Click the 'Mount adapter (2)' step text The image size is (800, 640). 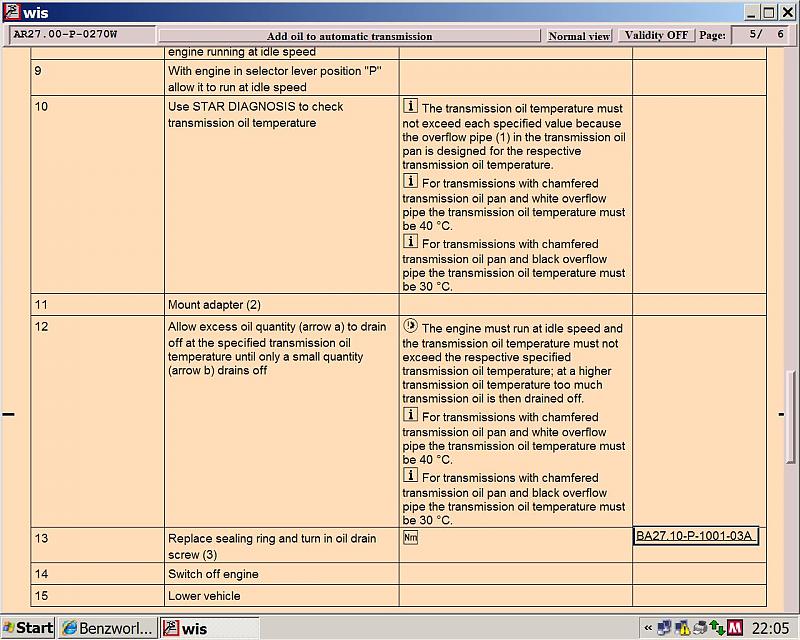click(x=214, y=305)
